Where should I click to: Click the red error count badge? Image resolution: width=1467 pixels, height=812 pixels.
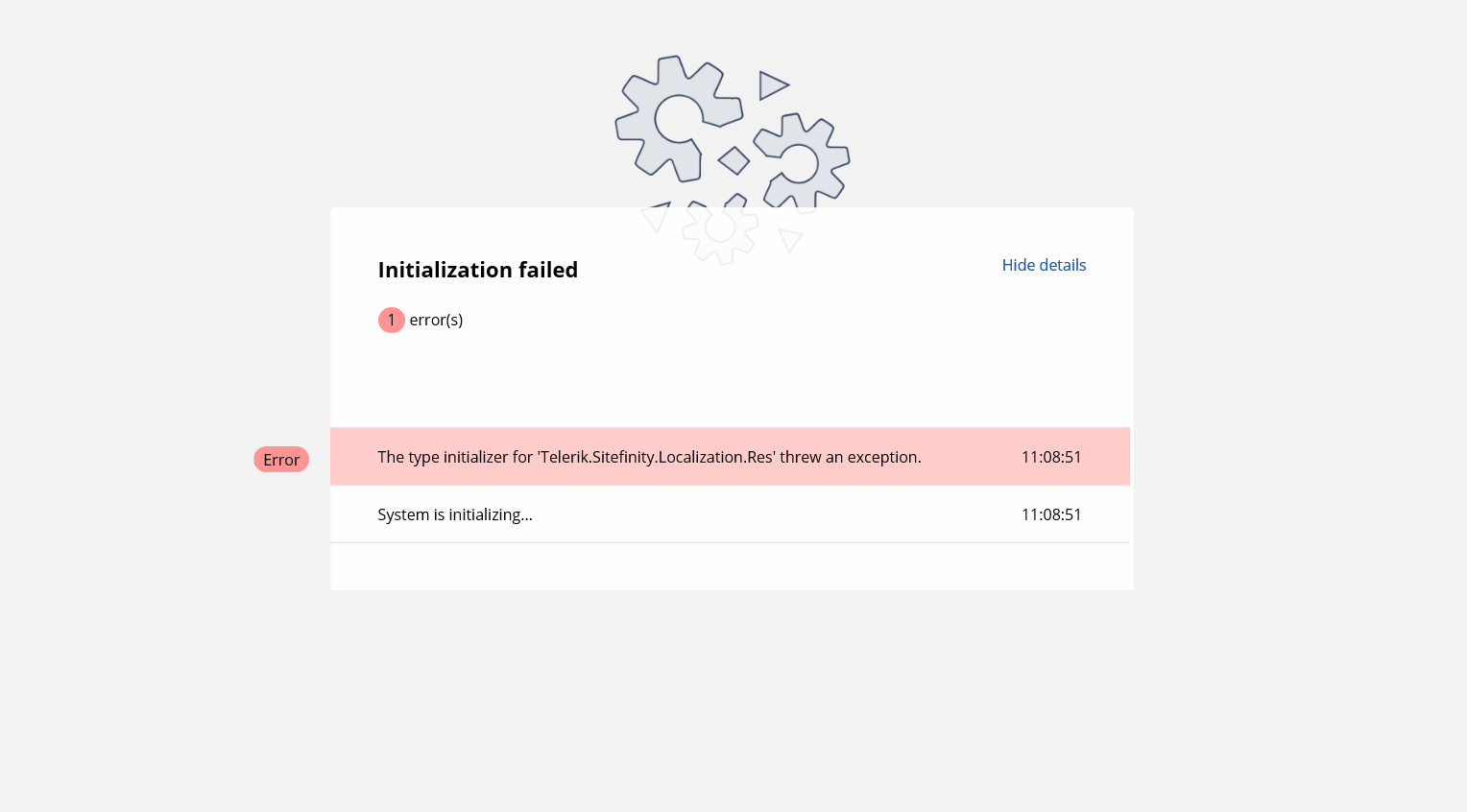point(391,320)
